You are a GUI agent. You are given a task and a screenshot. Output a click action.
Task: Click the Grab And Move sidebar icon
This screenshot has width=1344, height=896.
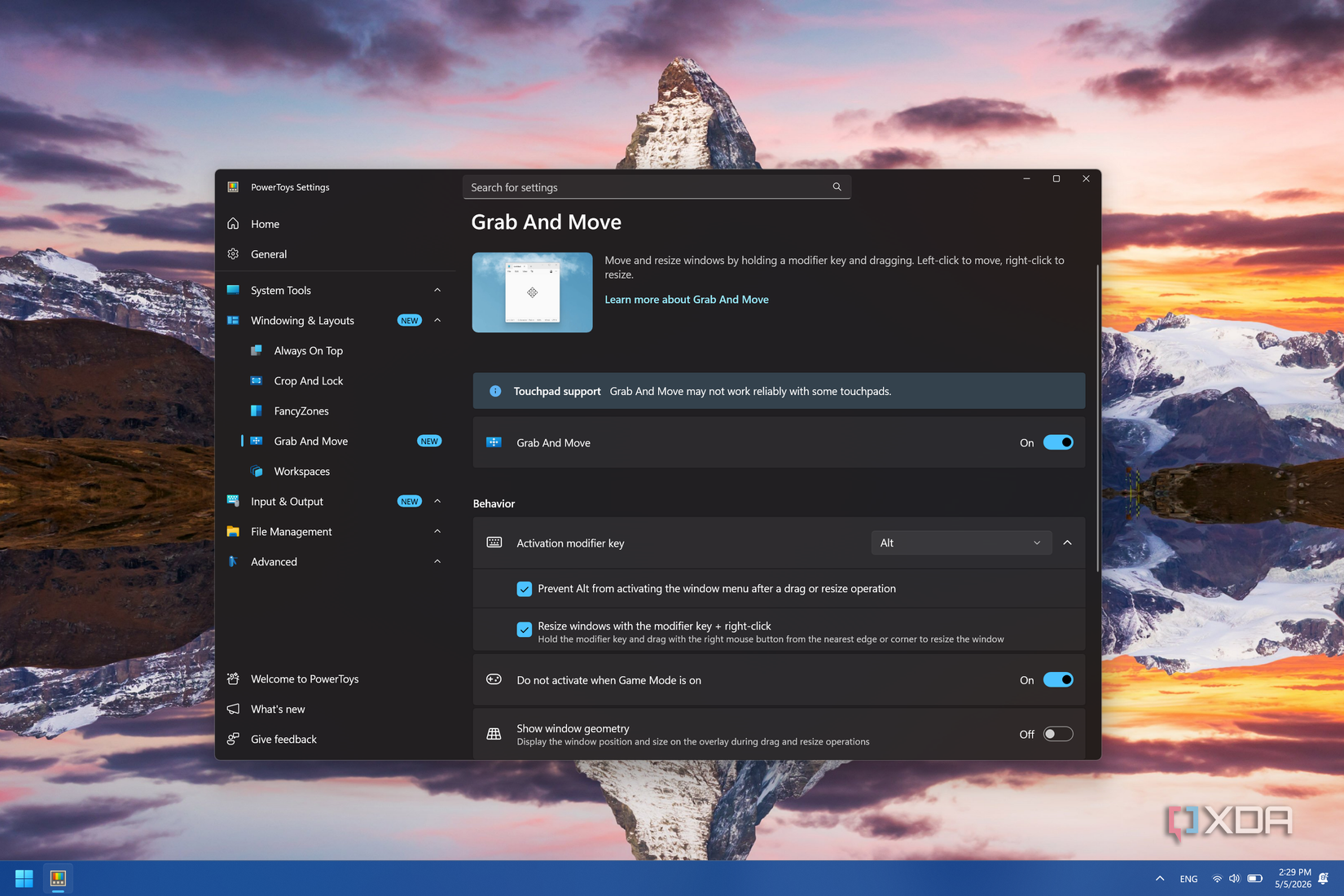pos(257,441)
